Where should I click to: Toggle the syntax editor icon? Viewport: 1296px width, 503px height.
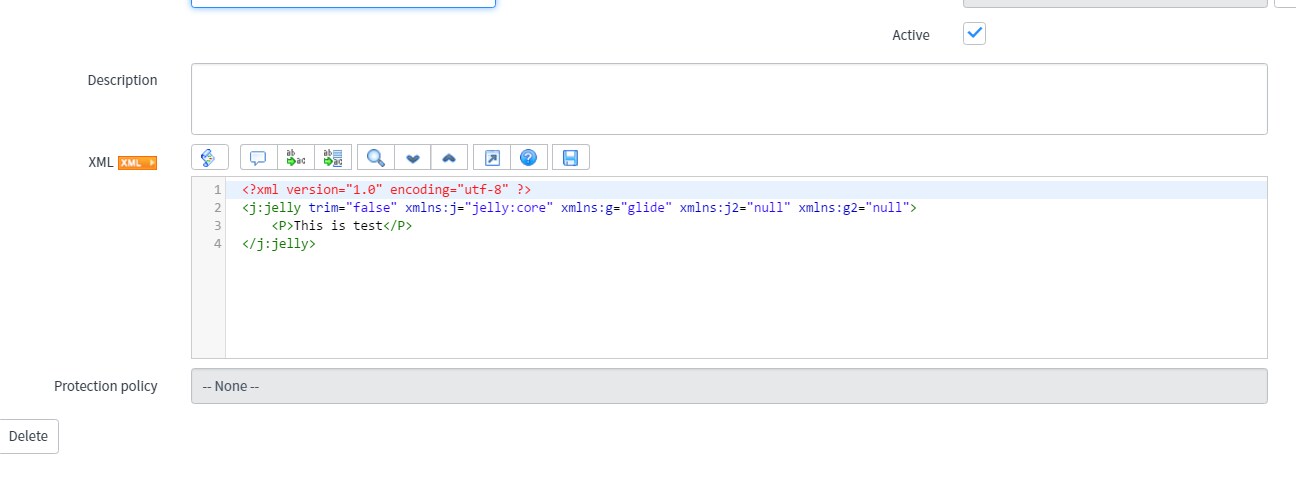click(210, 157)
